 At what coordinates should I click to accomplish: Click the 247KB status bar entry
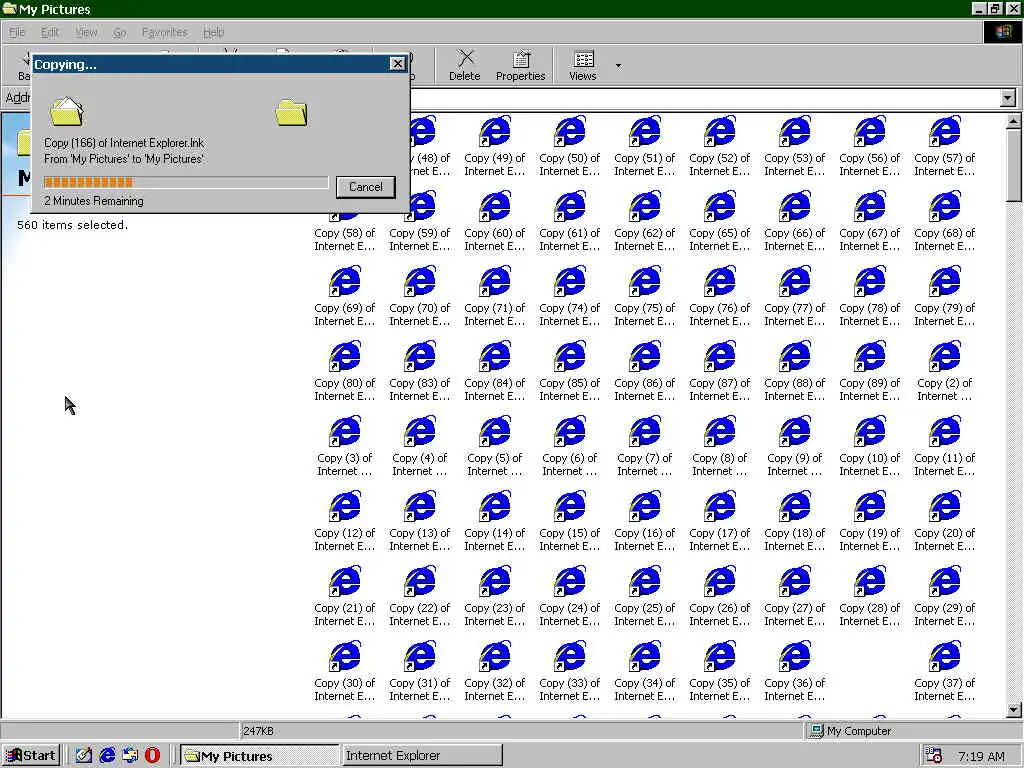pyautogui.click(x=258, y=731)
